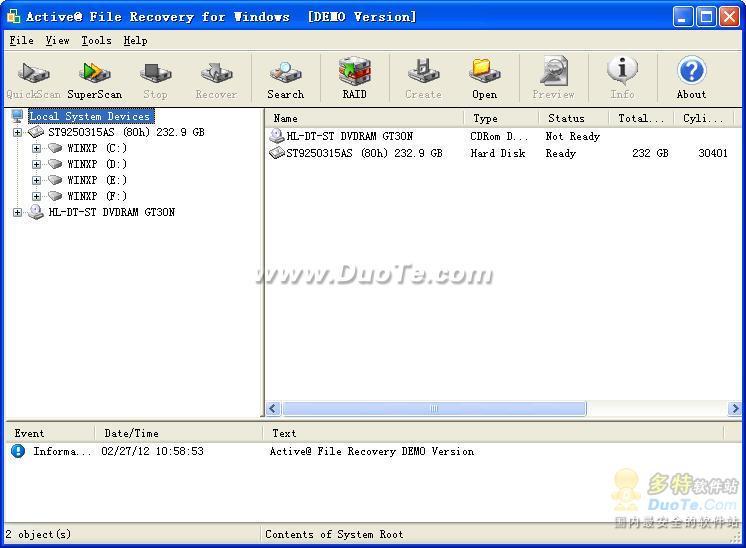This screenshot has width=746, height=548.
Task: Select WINXP (D:) in the tree
Action: [x=97, y=164]
